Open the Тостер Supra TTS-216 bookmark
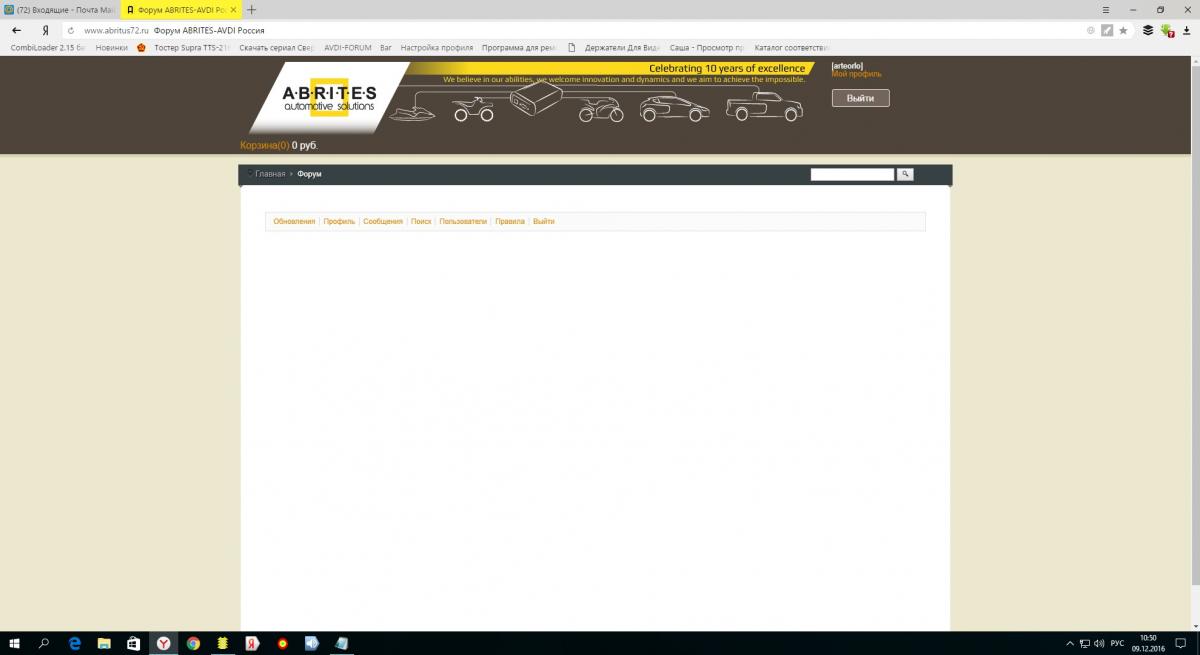This screenshot has width=1200, height=655. [184, 47]
